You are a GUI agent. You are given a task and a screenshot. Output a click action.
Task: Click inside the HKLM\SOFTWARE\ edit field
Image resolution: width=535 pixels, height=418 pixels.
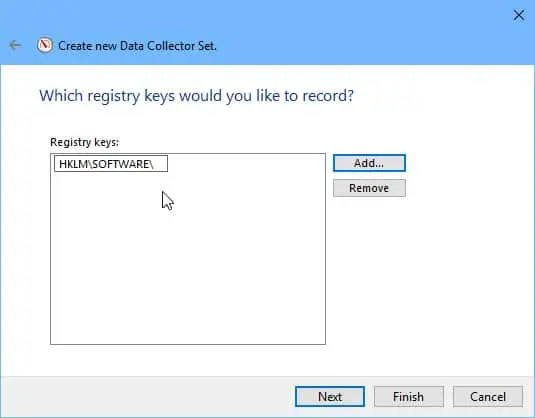[x=111, y=164]
